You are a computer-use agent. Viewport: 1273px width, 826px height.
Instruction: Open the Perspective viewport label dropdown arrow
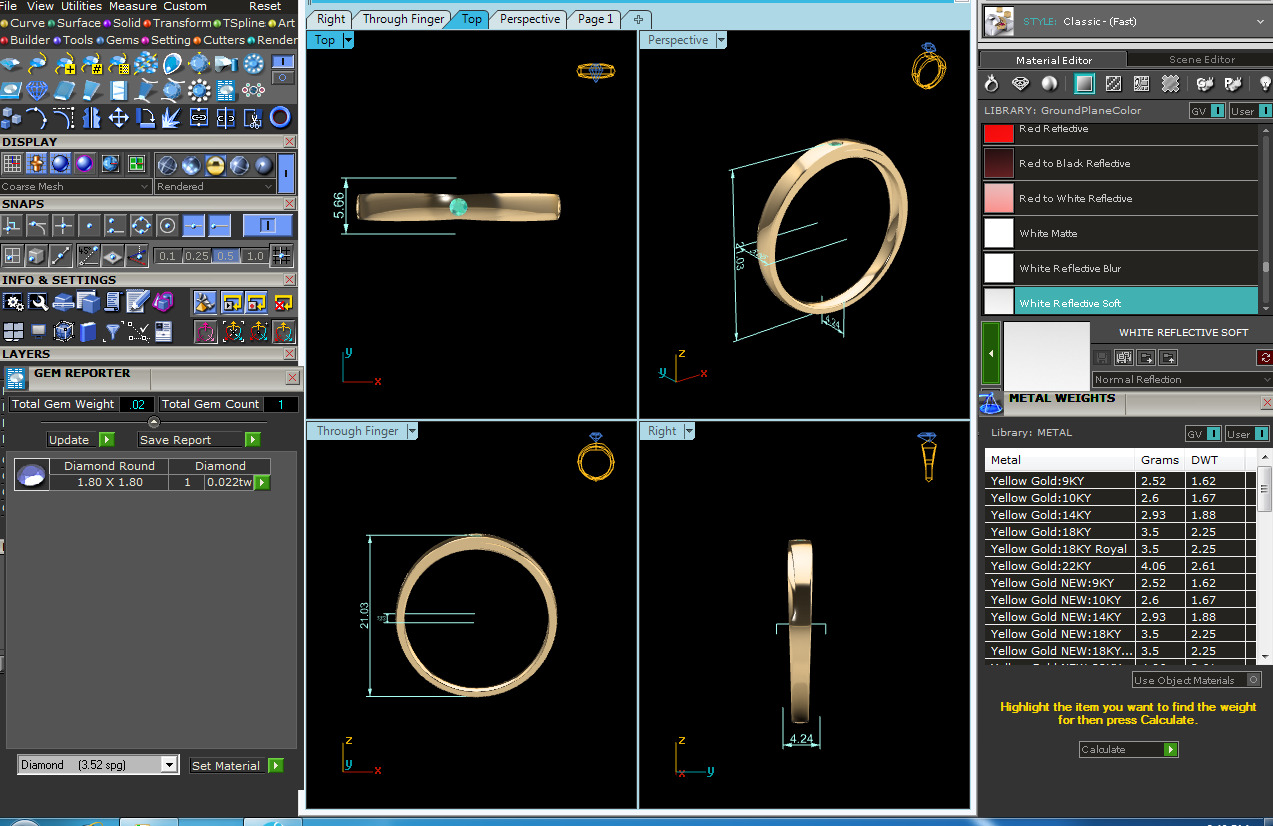click(721, 40)
